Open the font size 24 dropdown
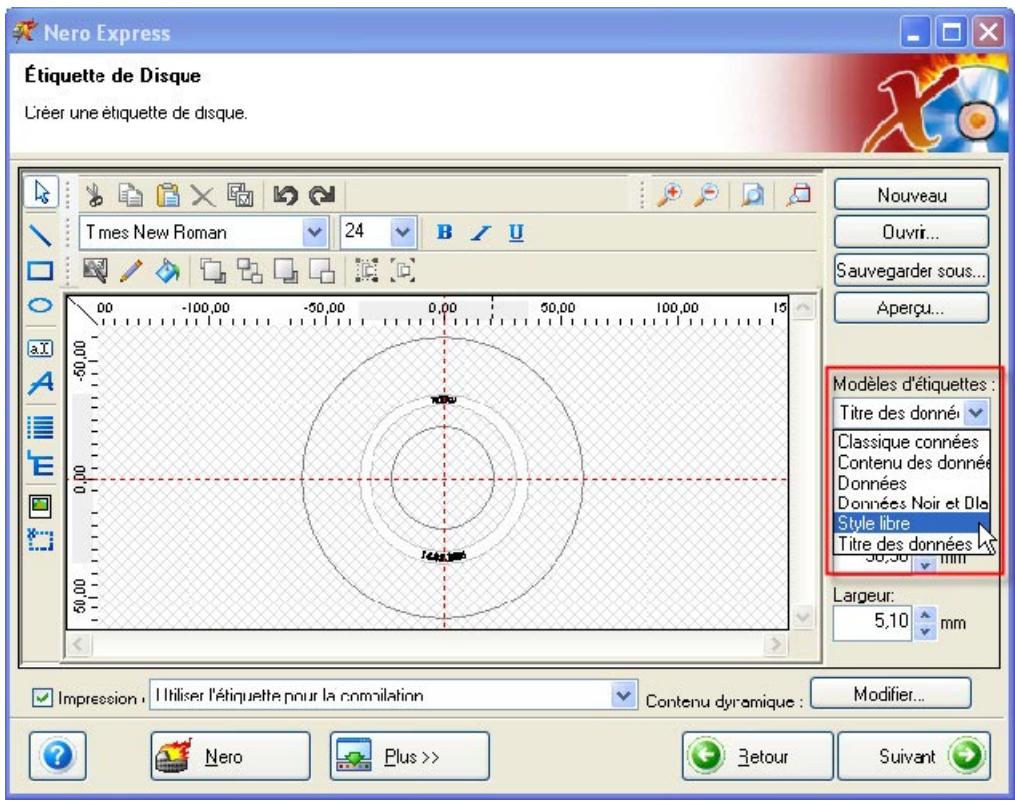1015x801 pixels. pyautogui.click(x=402, y=232)
